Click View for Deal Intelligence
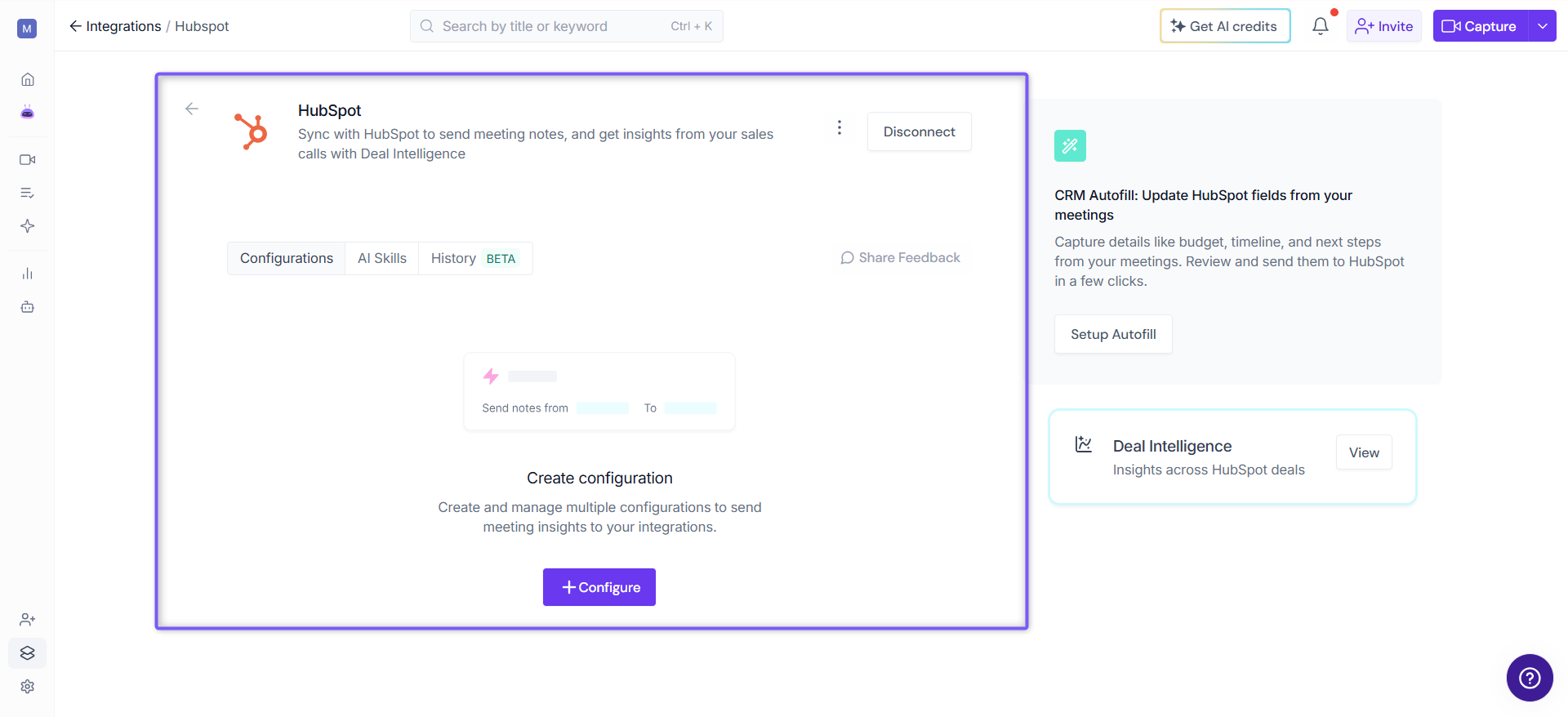The height and width of the screenshot is (717, 1568). tap(1364, 452)
